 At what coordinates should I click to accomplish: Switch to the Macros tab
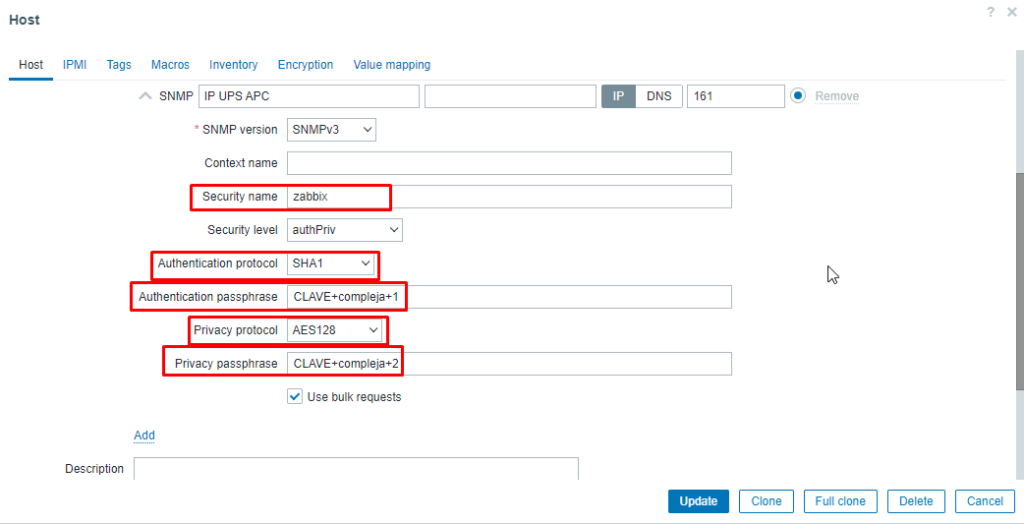tap(170, 65)
